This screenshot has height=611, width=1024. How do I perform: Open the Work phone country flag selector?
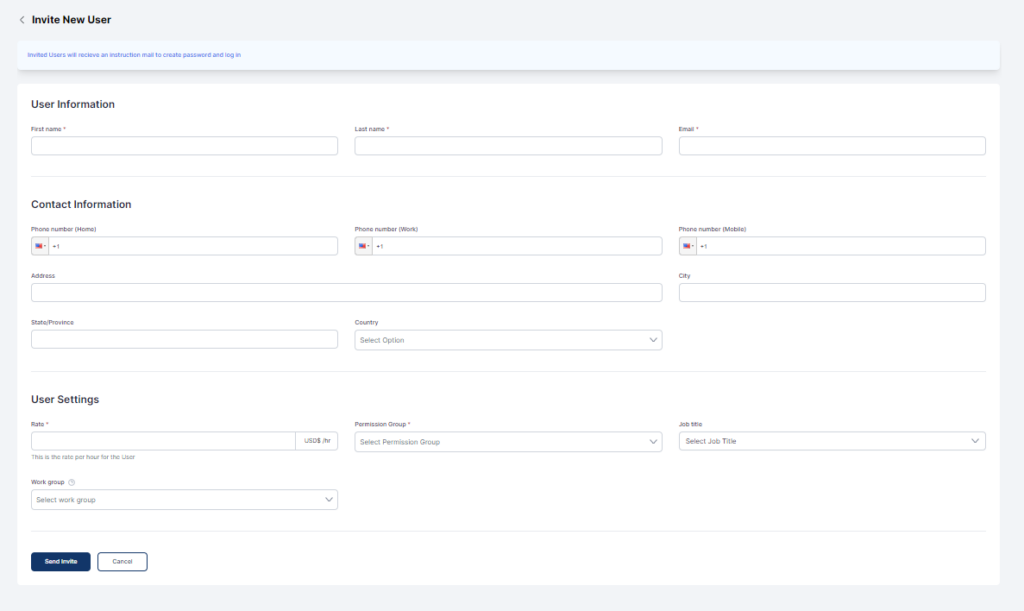coord(364,246)
